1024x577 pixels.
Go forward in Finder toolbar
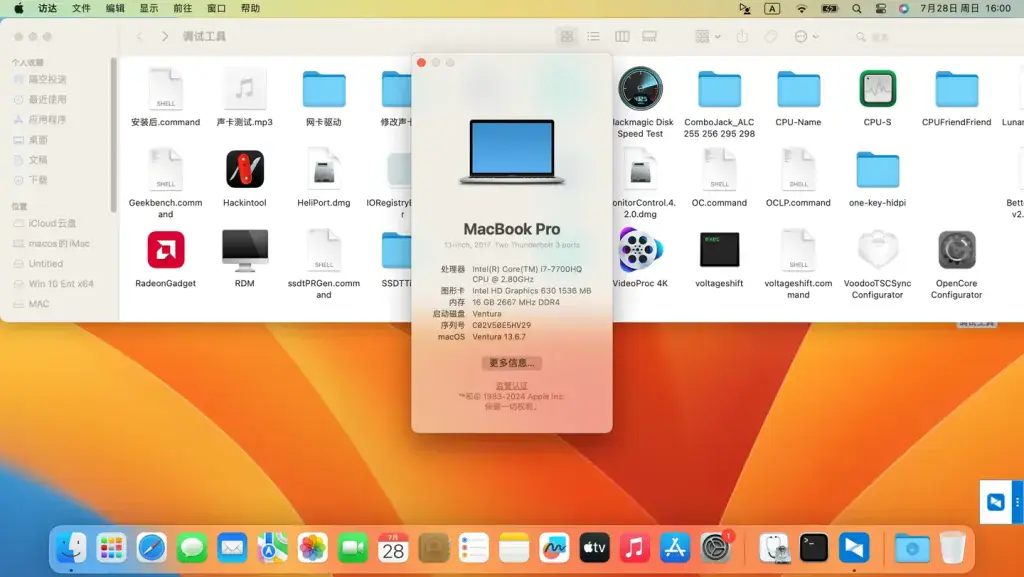pyautogui.click(x=165, y=37)
